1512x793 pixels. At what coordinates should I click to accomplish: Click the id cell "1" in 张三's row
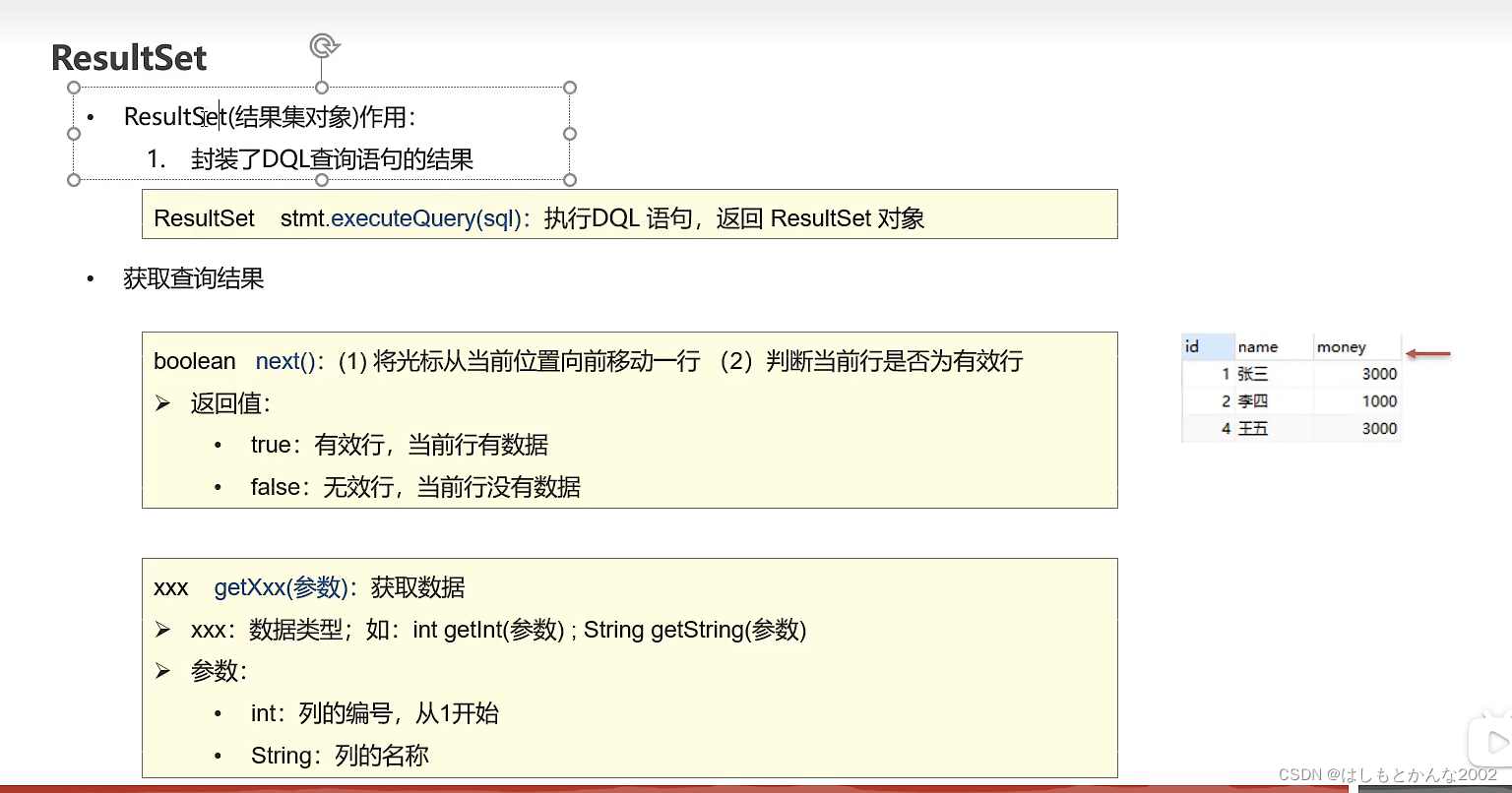point(1226,374)
